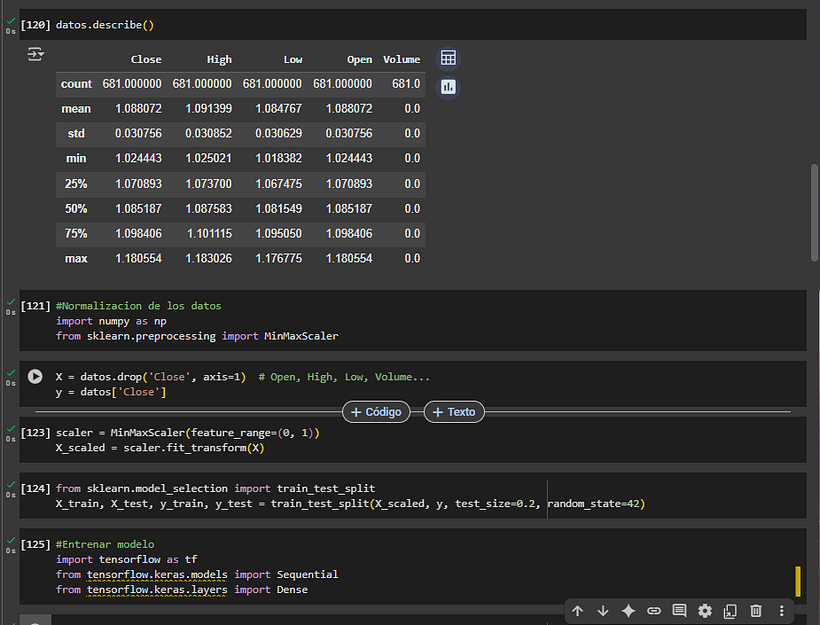Click the X_scaled = scaler.fit_transform(X) line
Screen dimensions: 820x625
[160, 448]
